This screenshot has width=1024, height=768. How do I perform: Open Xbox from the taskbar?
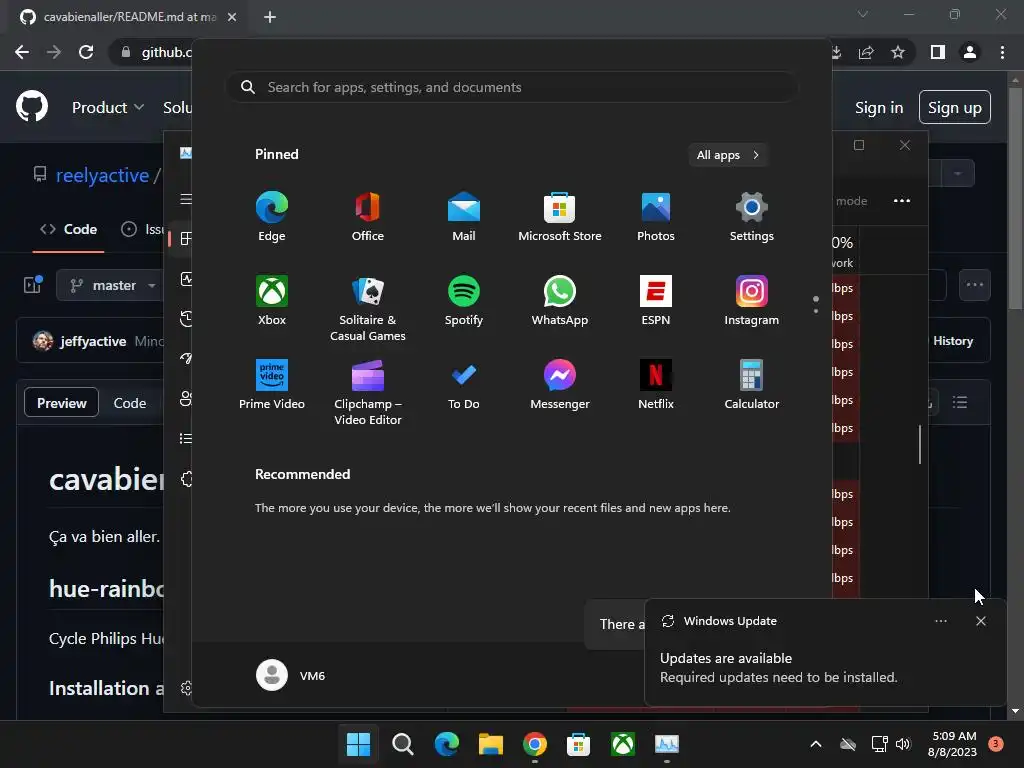[622, 744]
